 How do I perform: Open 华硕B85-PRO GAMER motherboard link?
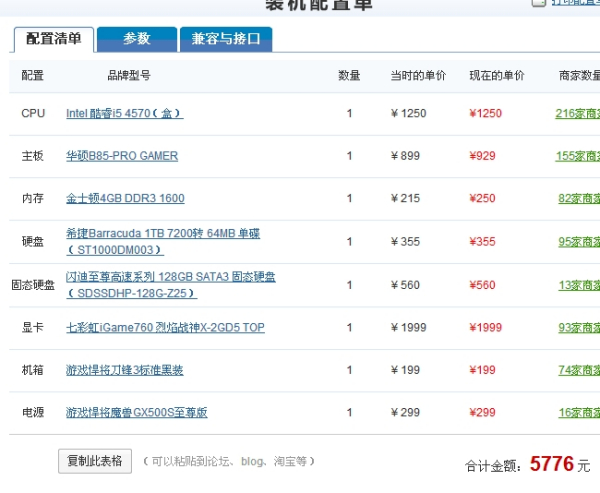click(x=122, y=156)
